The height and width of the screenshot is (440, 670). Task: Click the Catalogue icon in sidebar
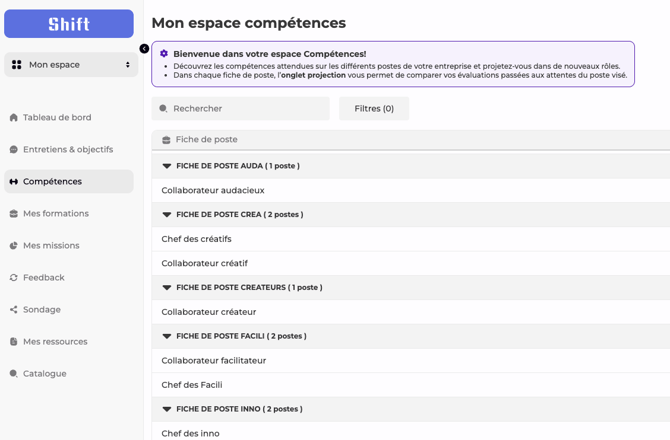click(x=13, y=374)
